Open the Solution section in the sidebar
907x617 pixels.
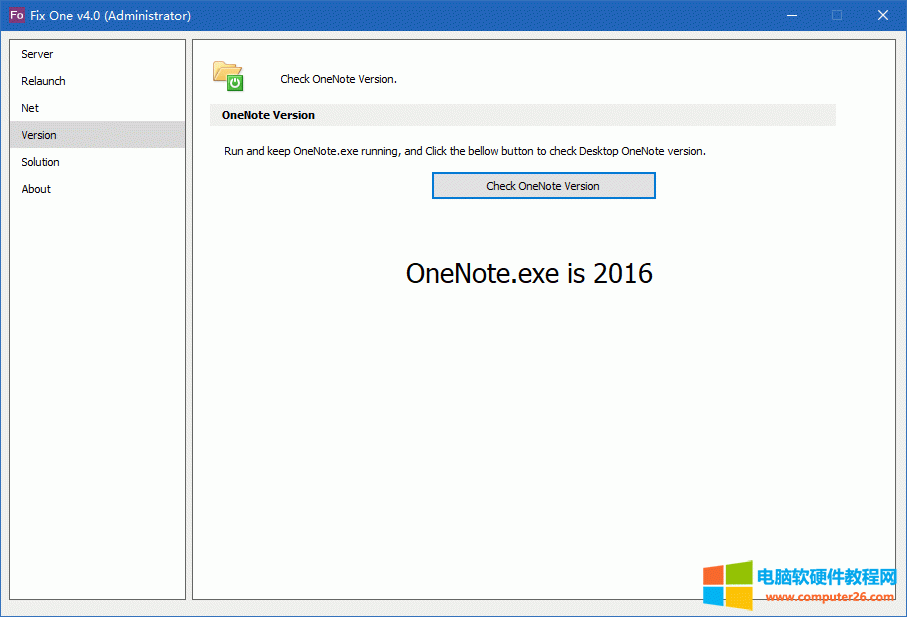pos(41,162)
